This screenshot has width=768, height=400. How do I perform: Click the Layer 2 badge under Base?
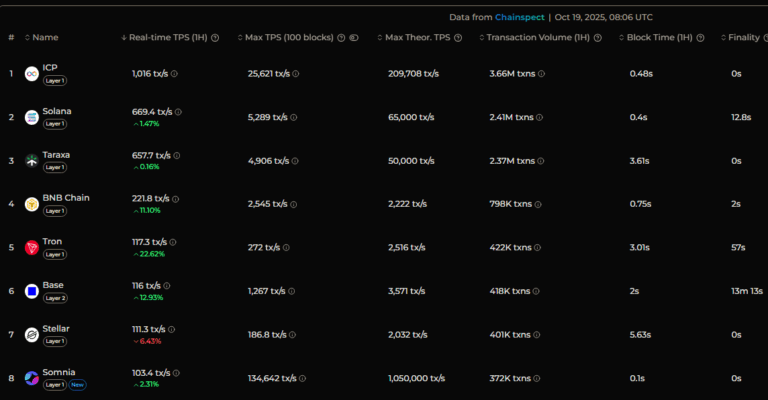point(55,297)
